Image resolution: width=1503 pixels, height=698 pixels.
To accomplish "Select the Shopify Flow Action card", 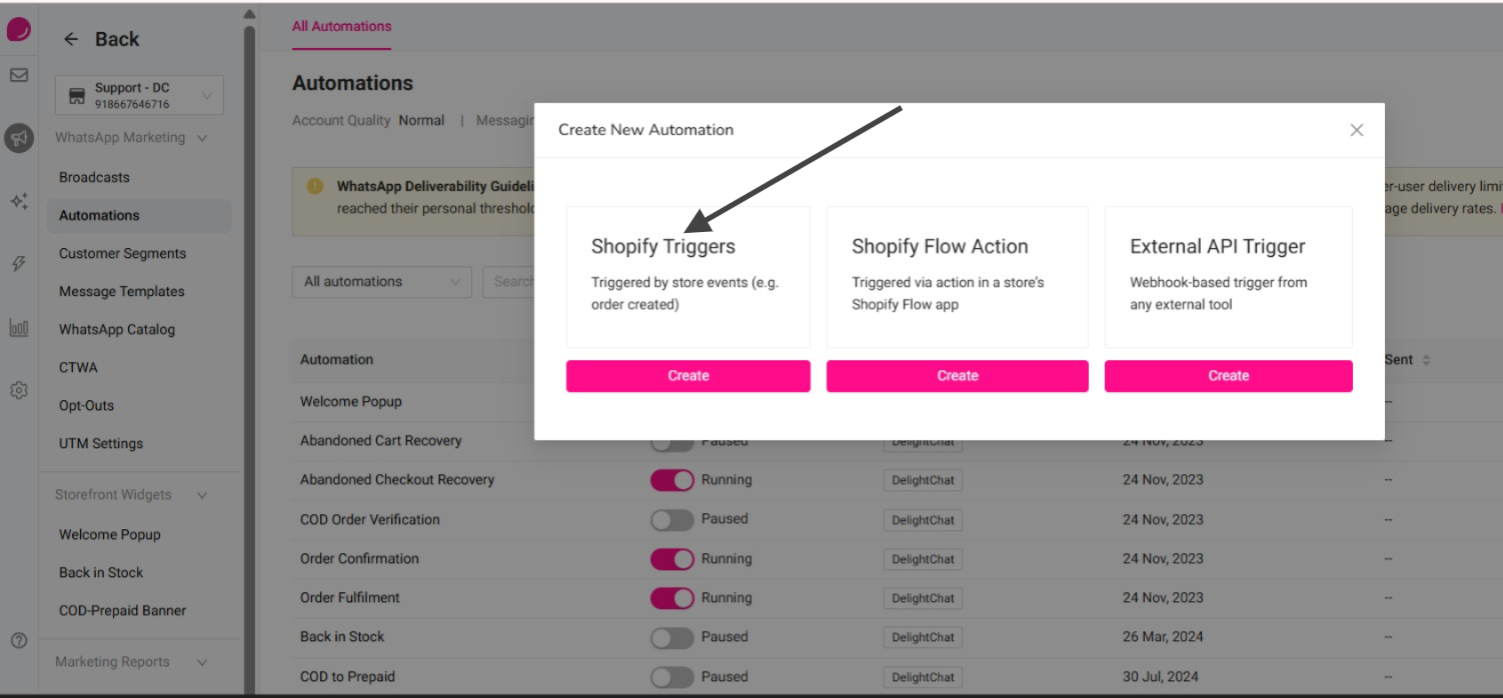I will [957, 277].
